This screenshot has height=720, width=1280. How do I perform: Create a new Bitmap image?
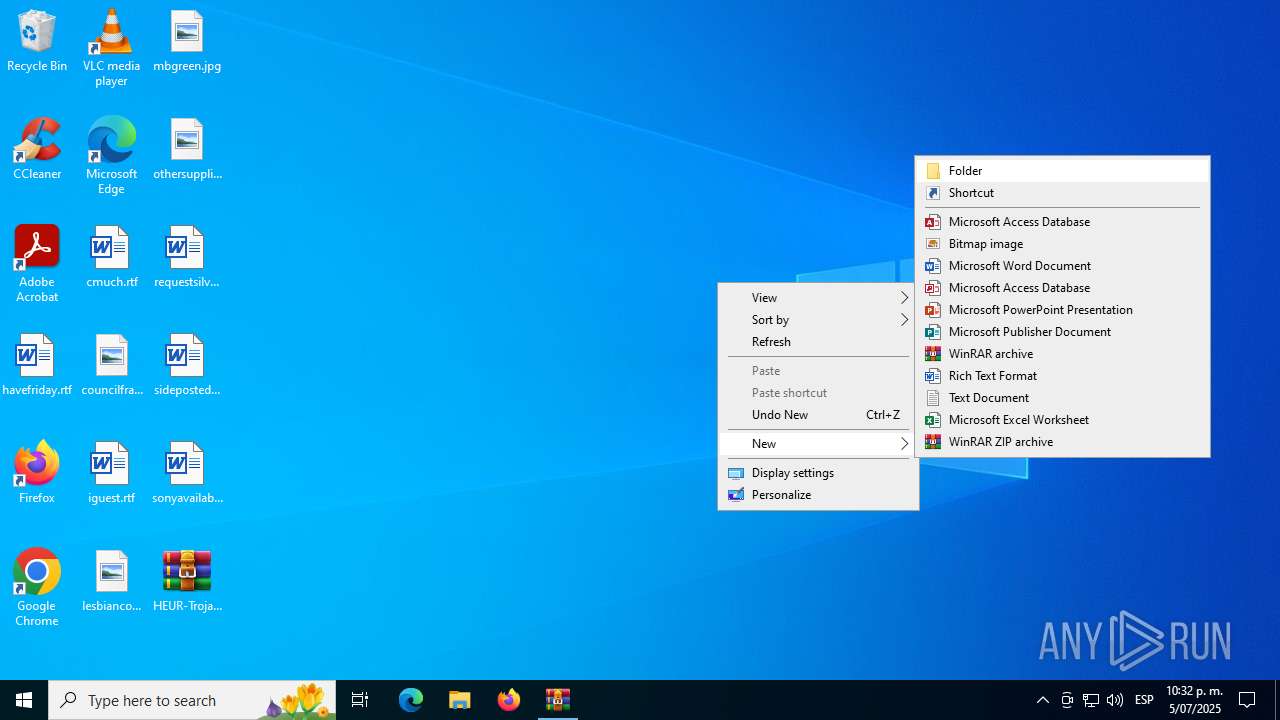coord(1062,244)
